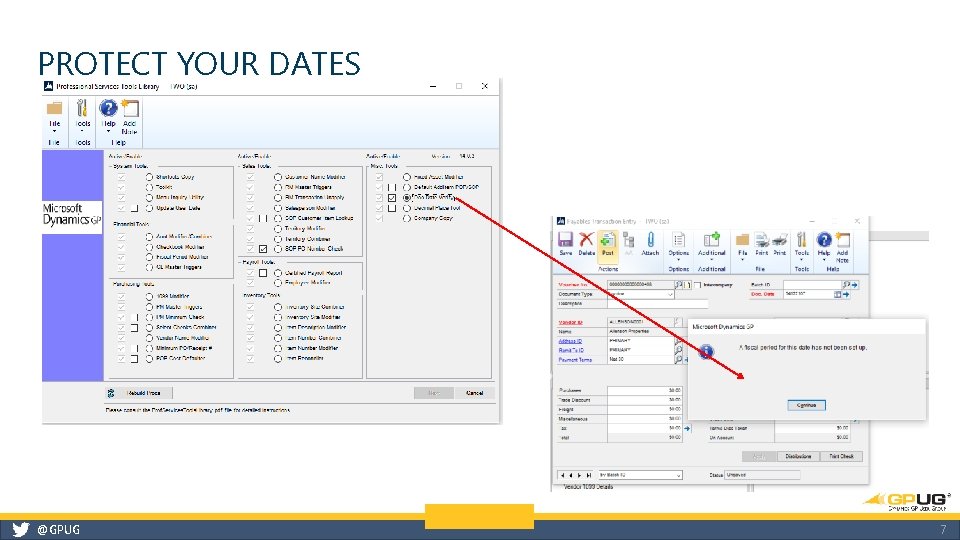Click the Batch ID input field
Viewport: 960px width, 540px height.
(812, 285)
